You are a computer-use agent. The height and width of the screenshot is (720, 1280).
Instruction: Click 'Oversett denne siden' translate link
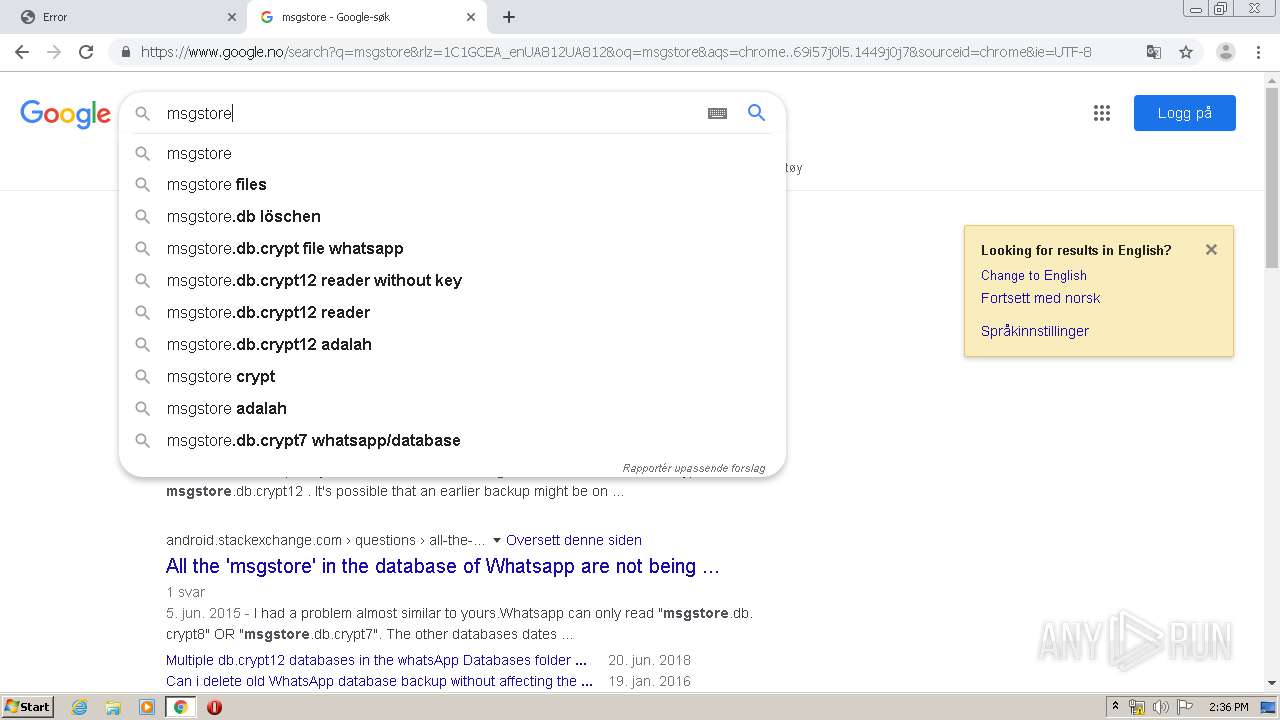tap(574, 540)
